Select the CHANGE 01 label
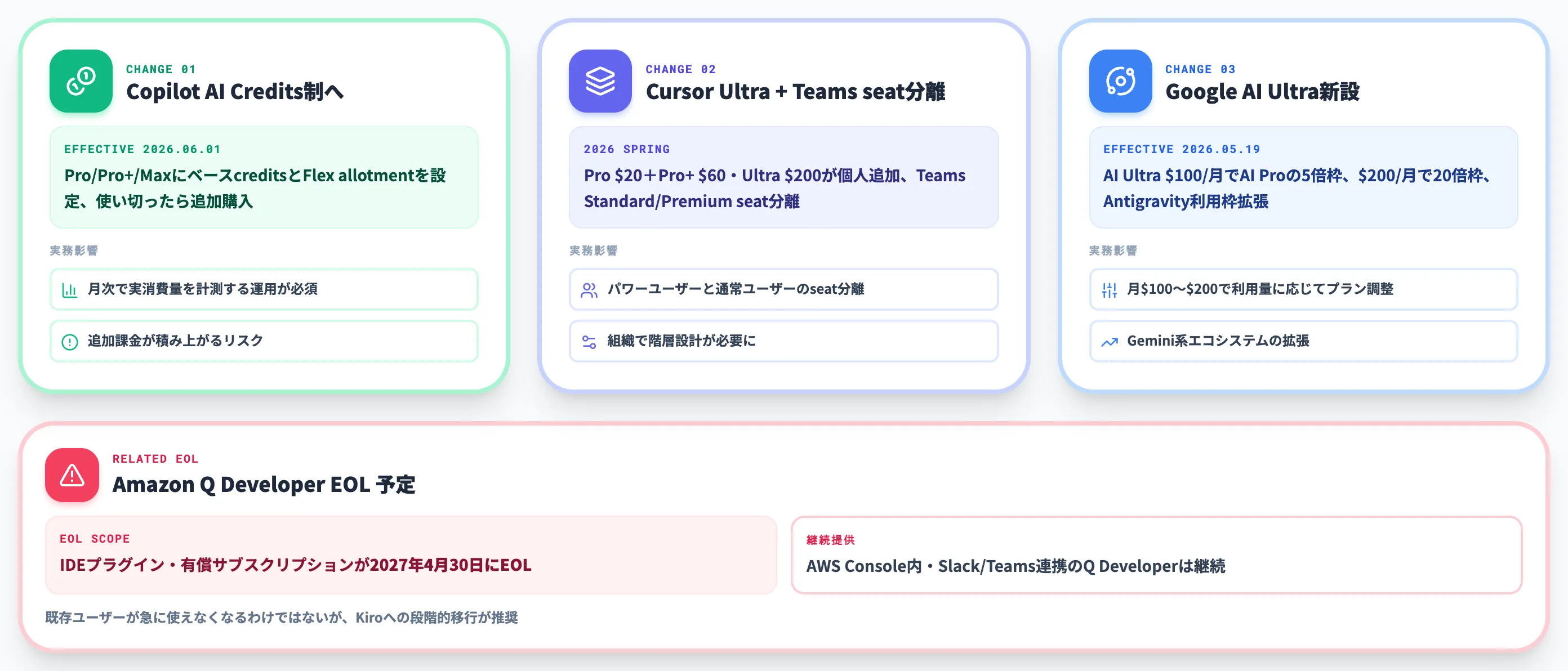 click(161, 69)
